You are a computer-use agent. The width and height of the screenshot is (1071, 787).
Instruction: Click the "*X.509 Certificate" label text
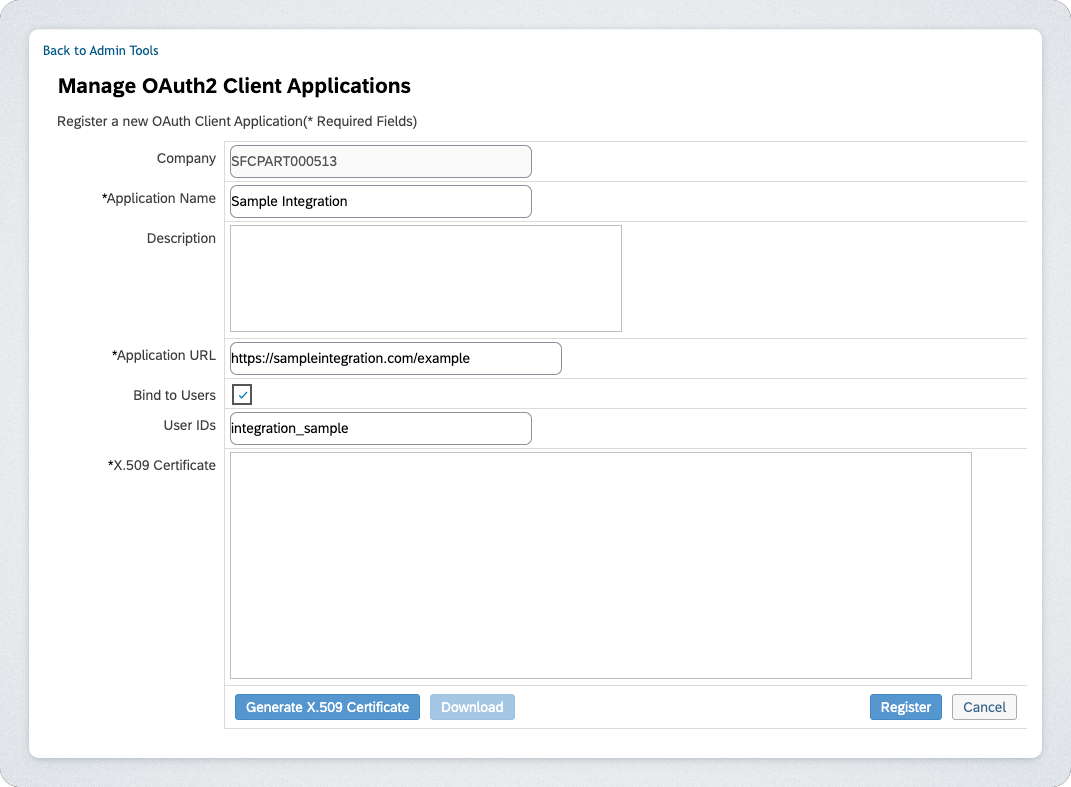162,465
